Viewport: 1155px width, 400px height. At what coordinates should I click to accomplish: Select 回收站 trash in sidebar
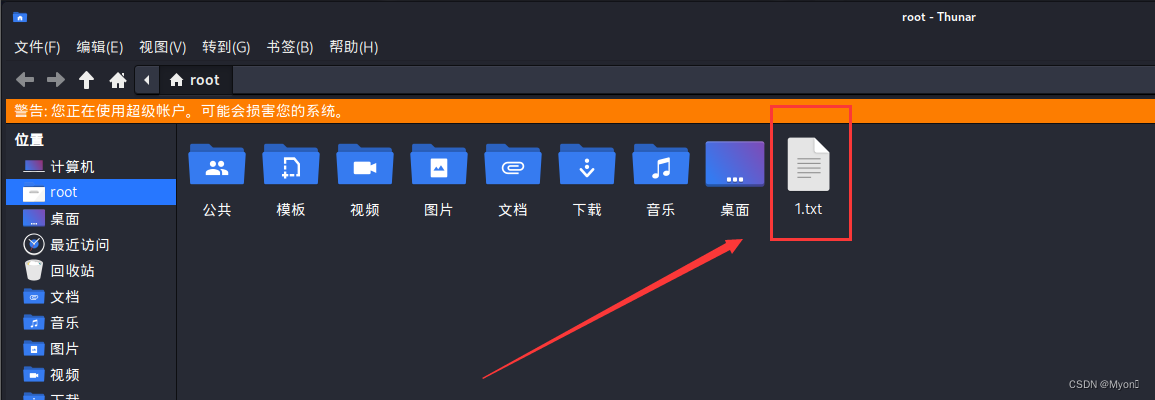(91, 270)
